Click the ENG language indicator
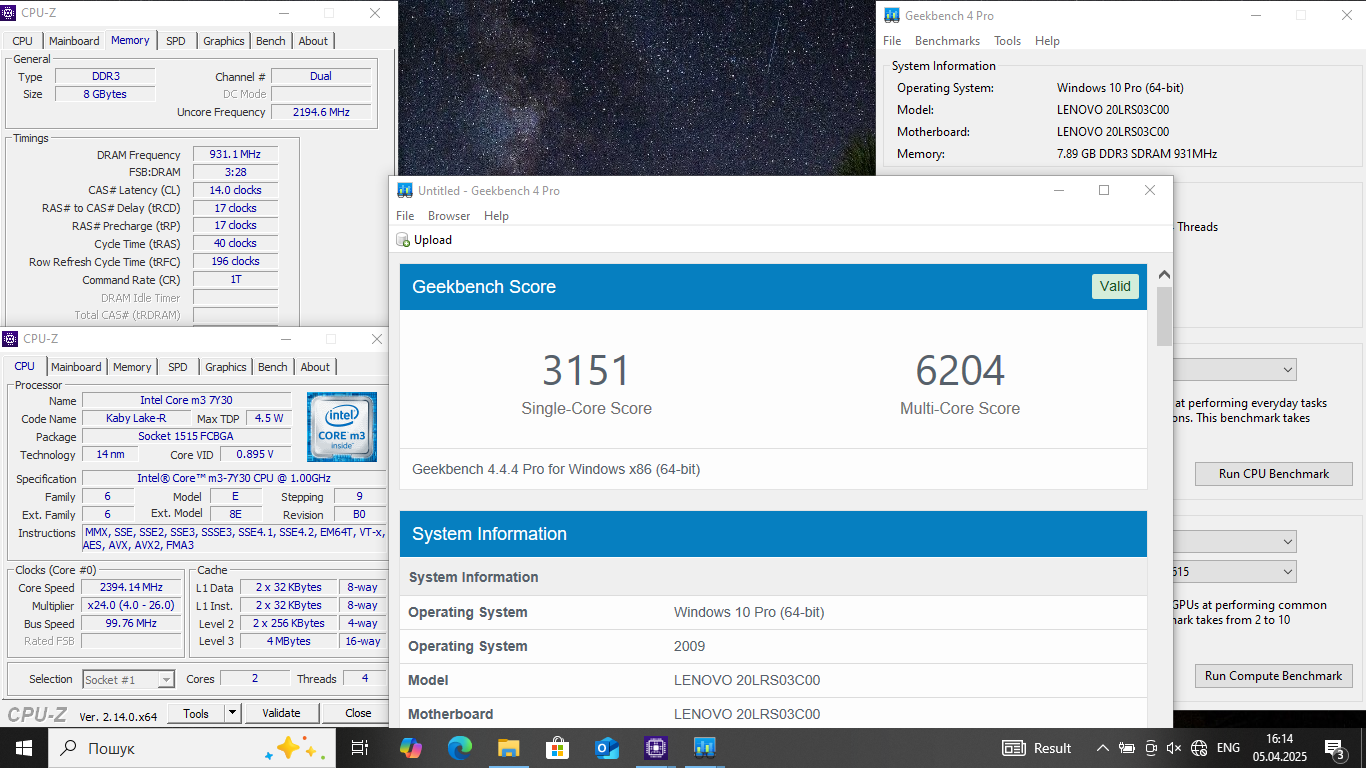 (1228, 748)
